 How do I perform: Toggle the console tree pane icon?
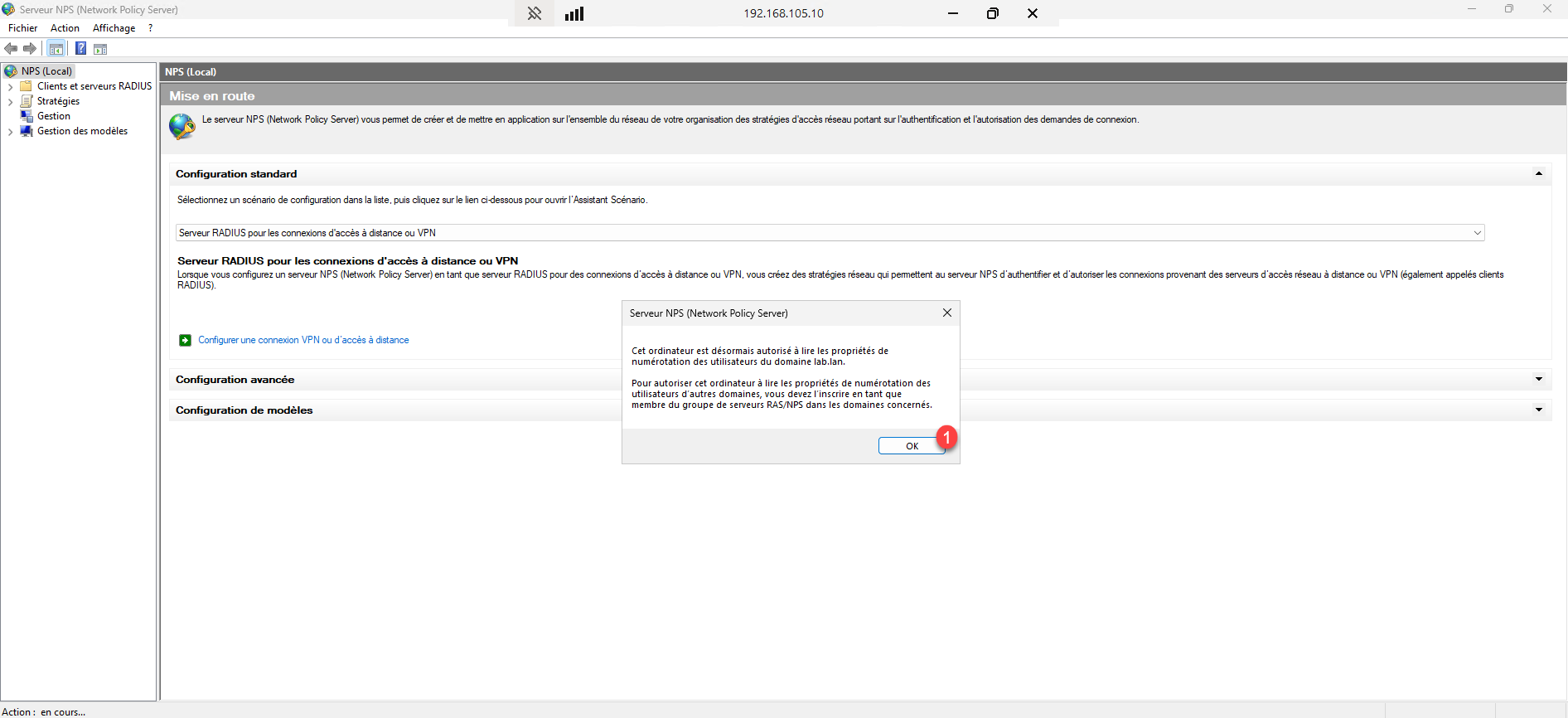pyautogui.click(x=56, y=49)
